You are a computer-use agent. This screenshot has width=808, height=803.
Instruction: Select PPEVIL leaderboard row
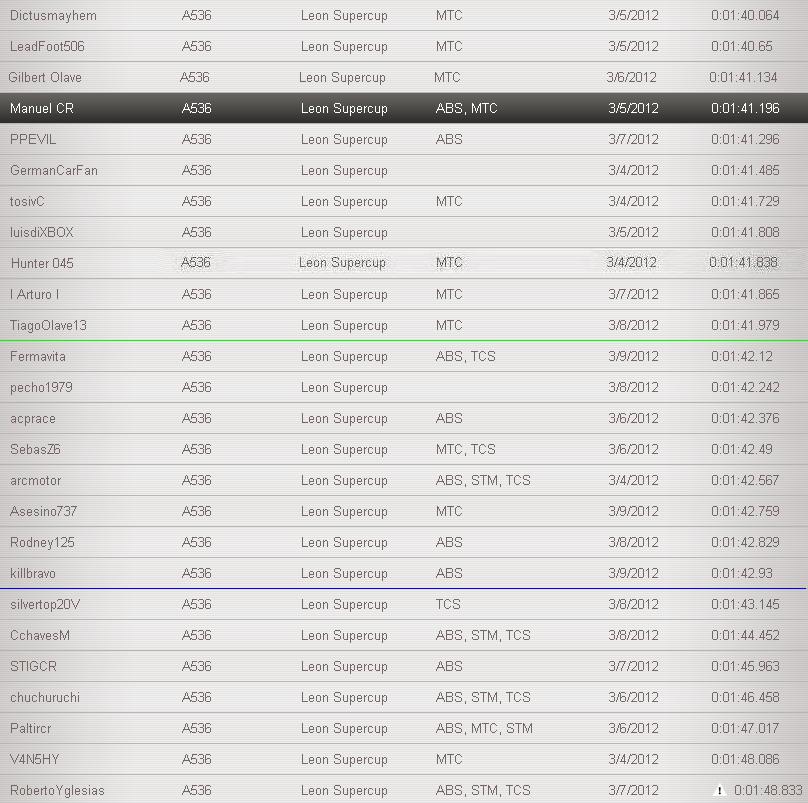click(404, 140)
